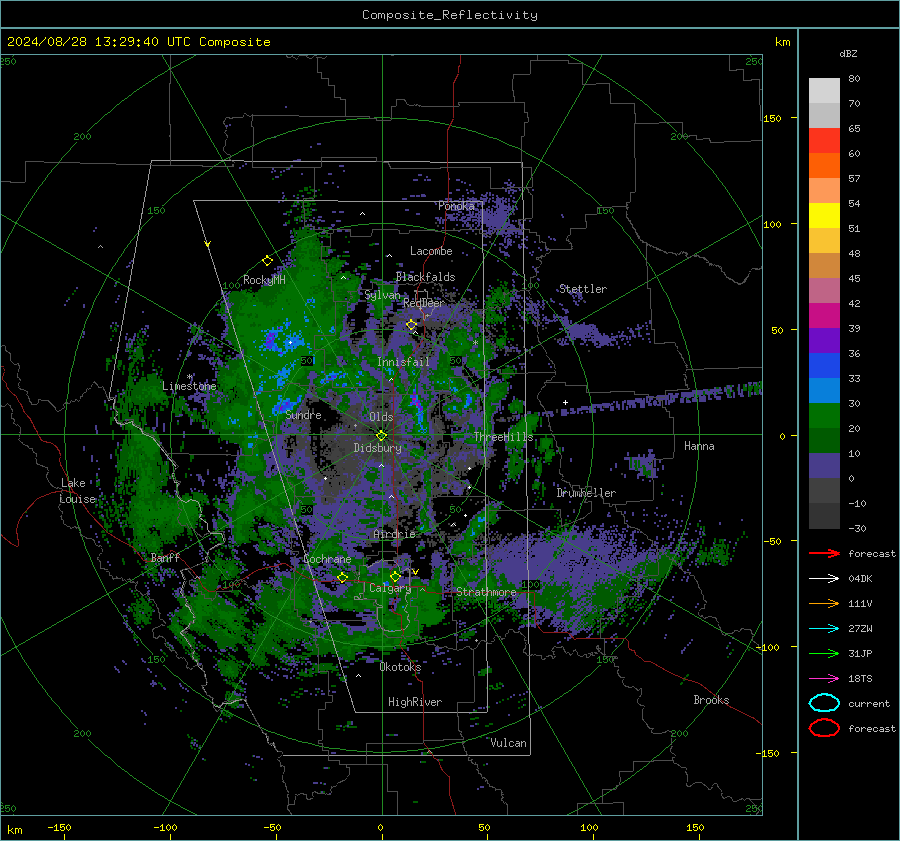The height and width of the screenshot is (841, 900).
Task: Click the red forecast arrow in legend
Action: point(824,553)
